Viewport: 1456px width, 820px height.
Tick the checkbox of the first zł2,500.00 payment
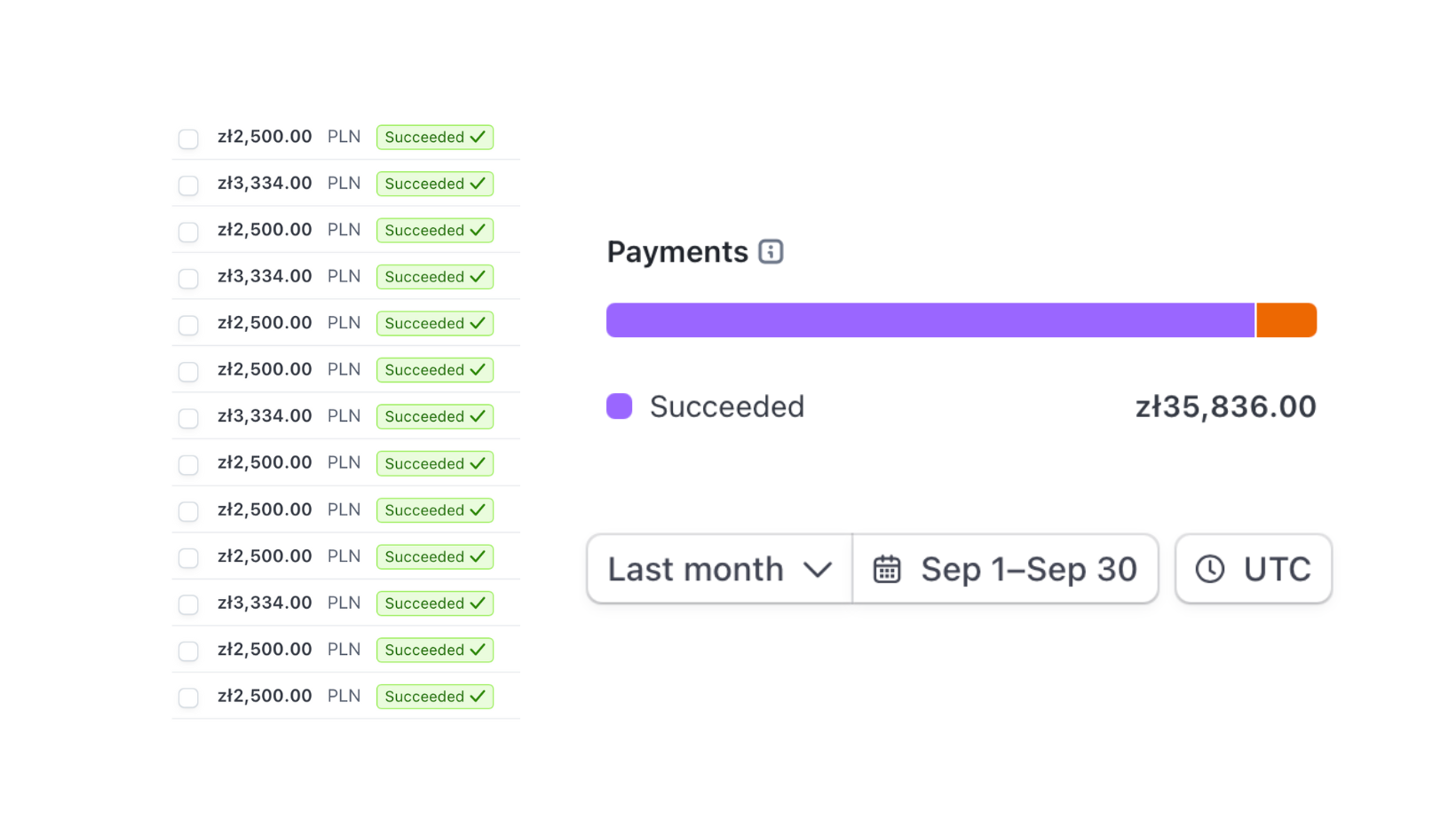point(188,138)
